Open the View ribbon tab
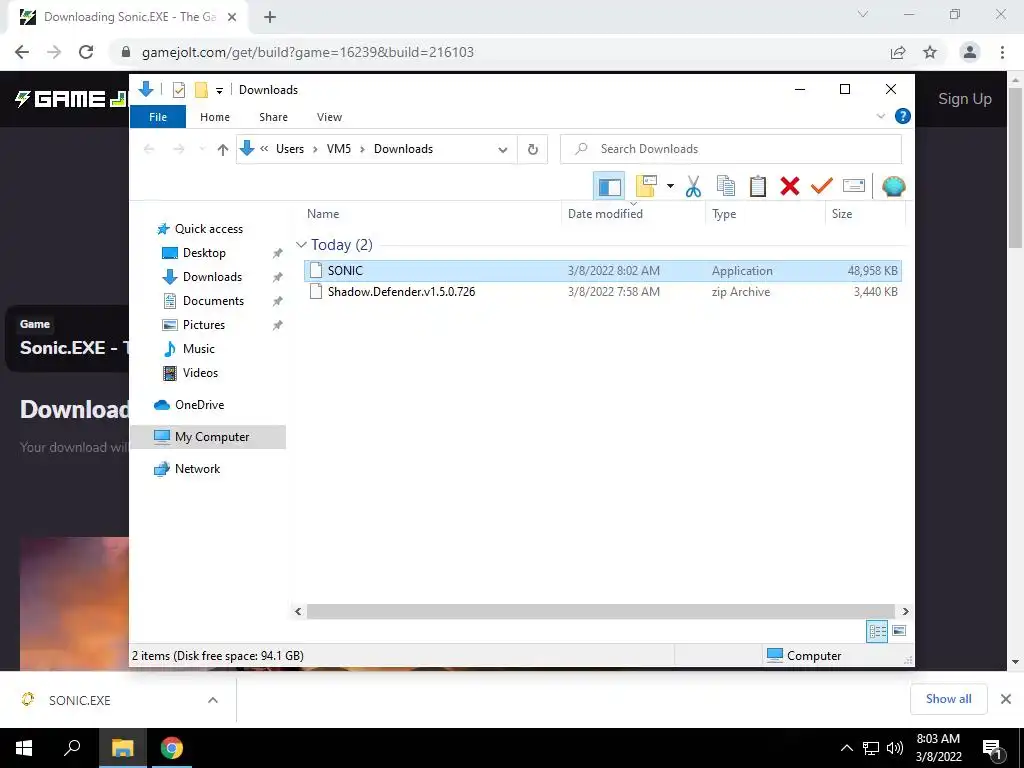The width and height of the screenshot is (1024, 768). [329, 117]
